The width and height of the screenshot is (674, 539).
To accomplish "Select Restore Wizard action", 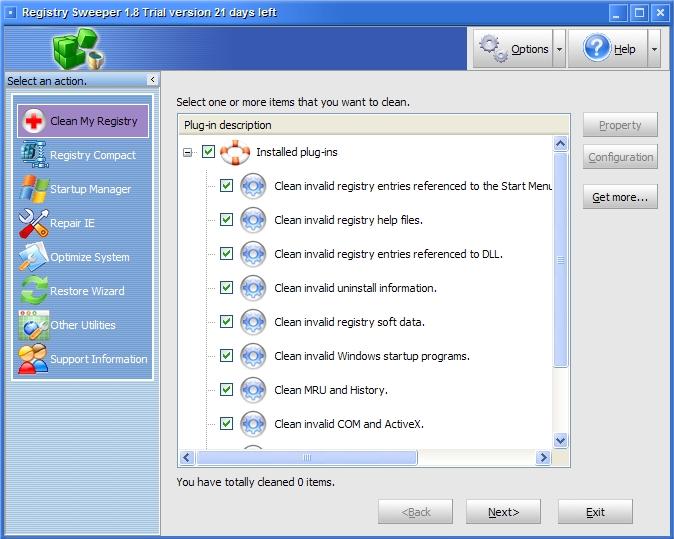I will click(x=83, y=291).
